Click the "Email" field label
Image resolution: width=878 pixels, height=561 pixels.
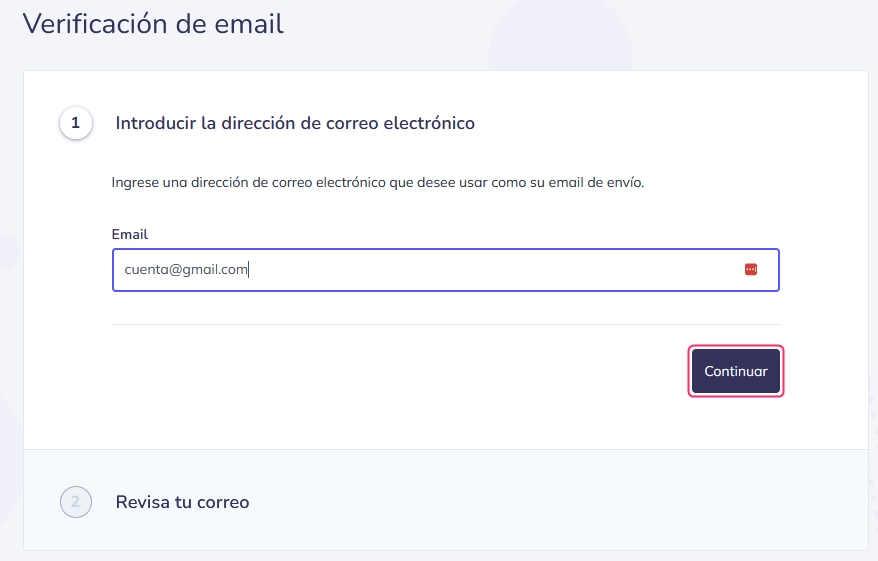coord(130,234)
